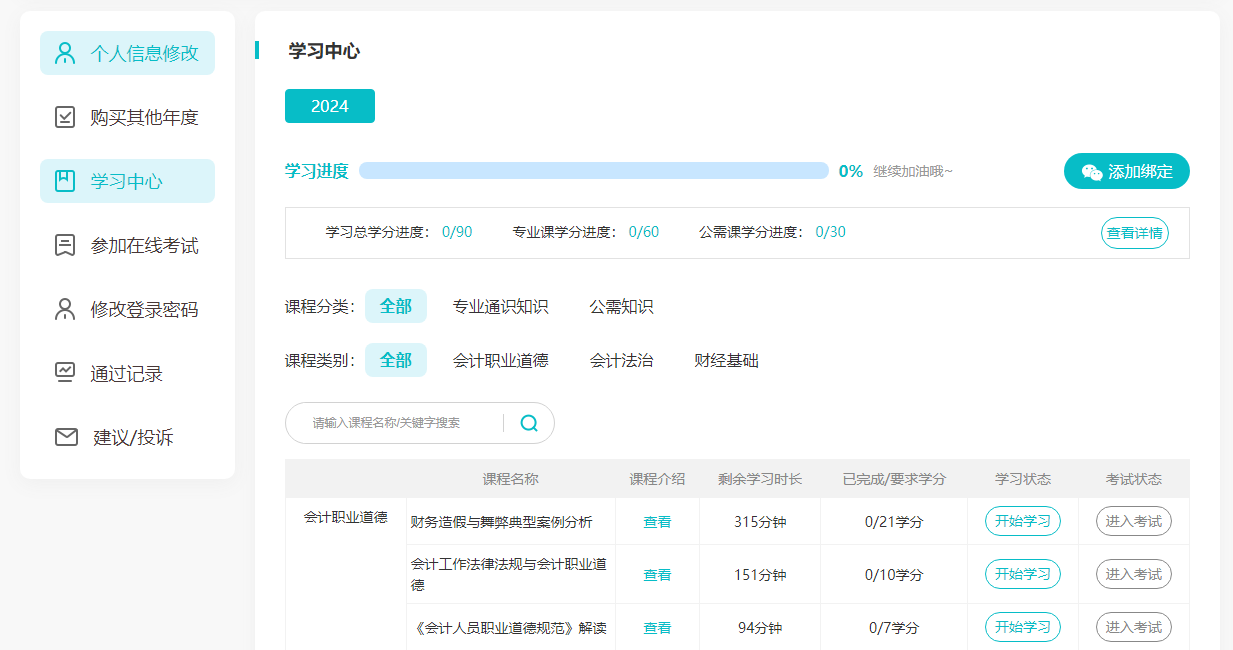
Task: Start learning 财务造假与舞弊典型案例分析 course
Action: [1022, 521]
